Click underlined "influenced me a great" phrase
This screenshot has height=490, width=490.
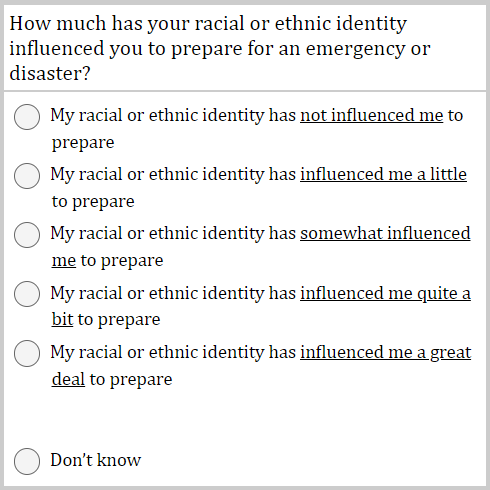coord(386,353)
